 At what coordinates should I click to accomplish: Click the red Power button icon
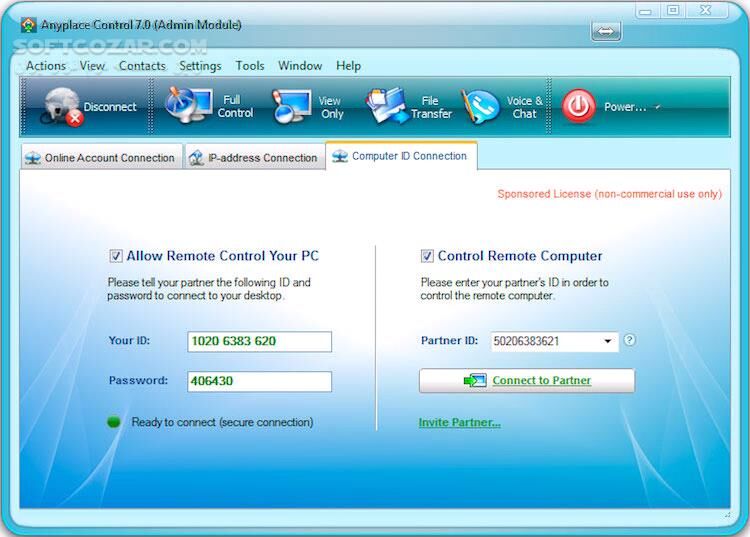578,106
